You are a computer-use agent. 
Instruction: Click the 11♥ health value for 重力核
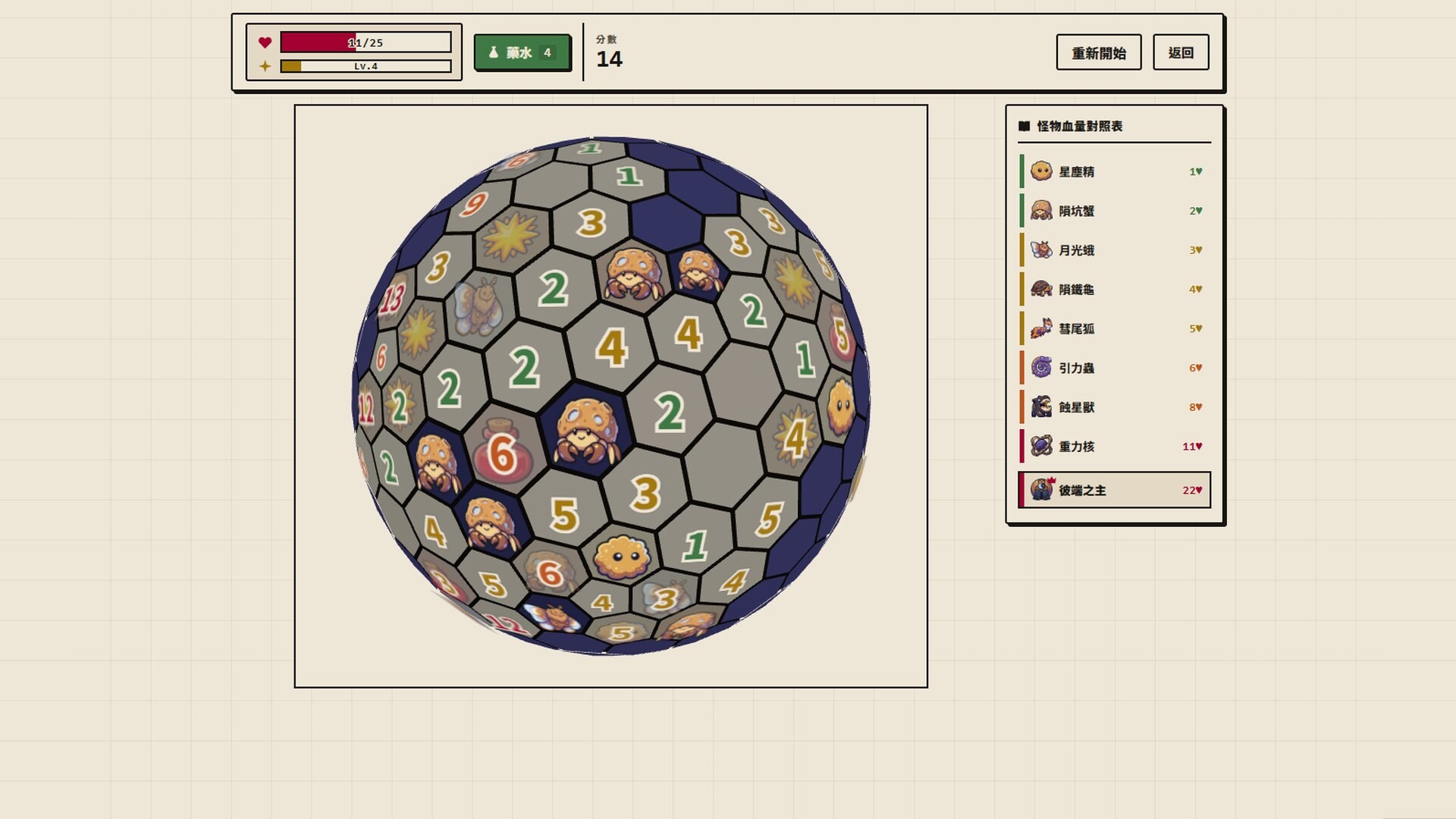(1192, 446)
